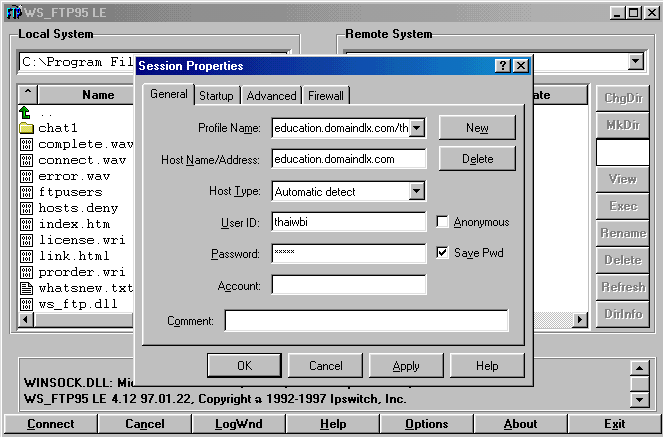
Task: Click the Comment input field
Action: pyautogui.click(x=366, y=320)
